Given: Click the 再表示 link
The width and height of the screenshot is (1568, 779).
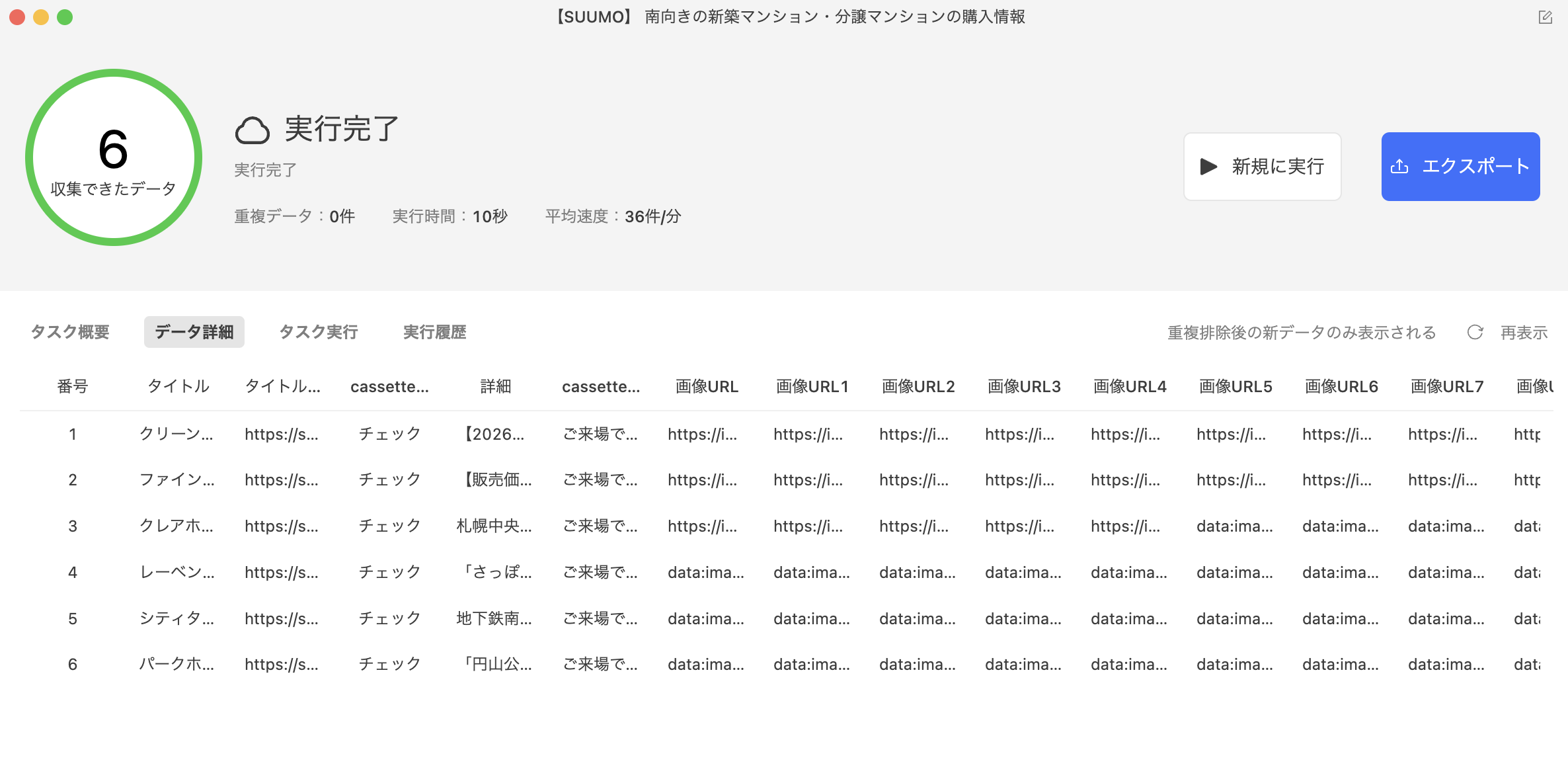Looking at the screenshot, I should [1524, 332].
